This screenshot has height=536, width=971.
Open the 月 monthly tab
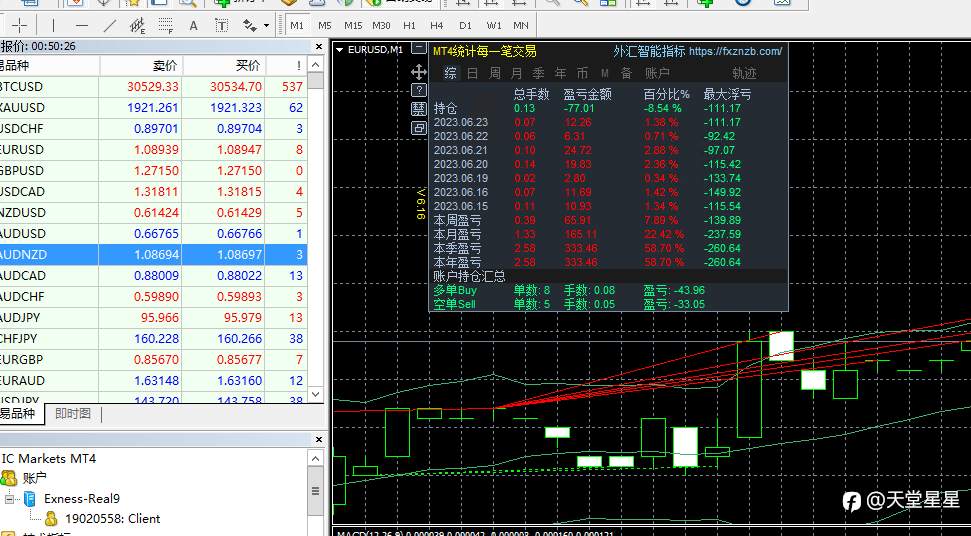[516, 73]
